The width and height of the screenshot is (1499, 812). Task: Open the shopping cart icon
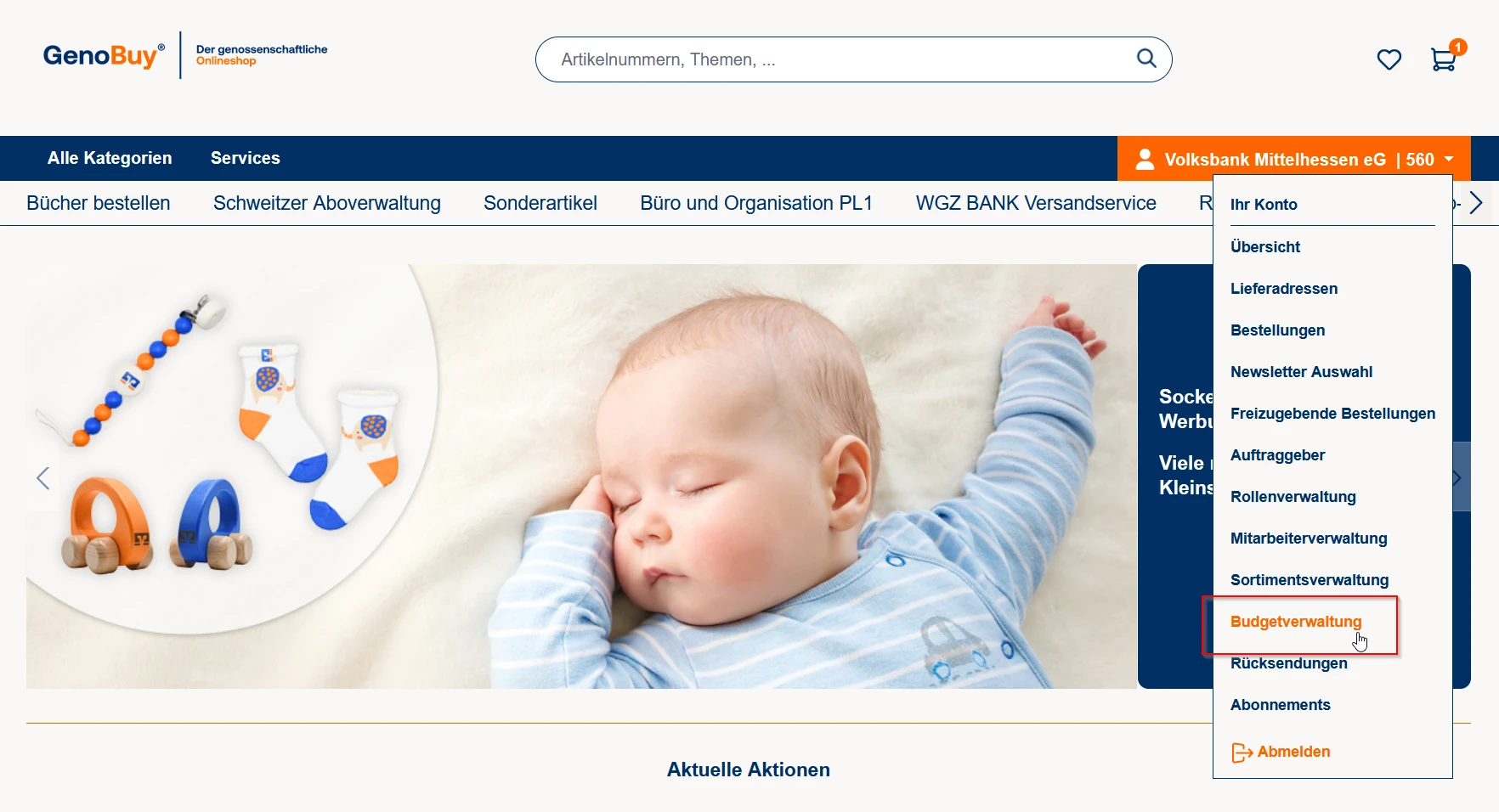pyautogui.click(x=1444, y=59)
